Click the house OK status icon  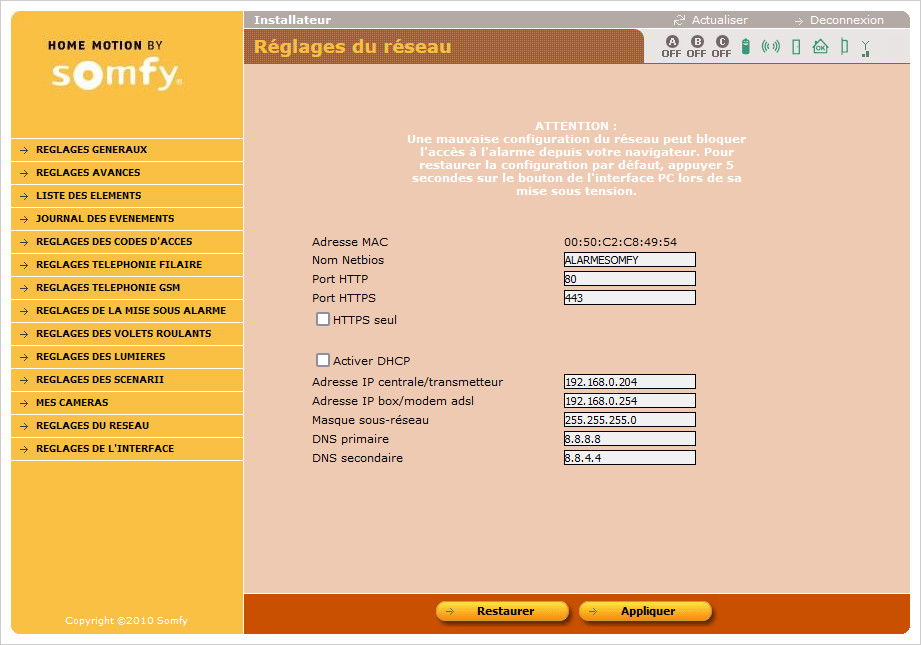(x=820, y=46)
